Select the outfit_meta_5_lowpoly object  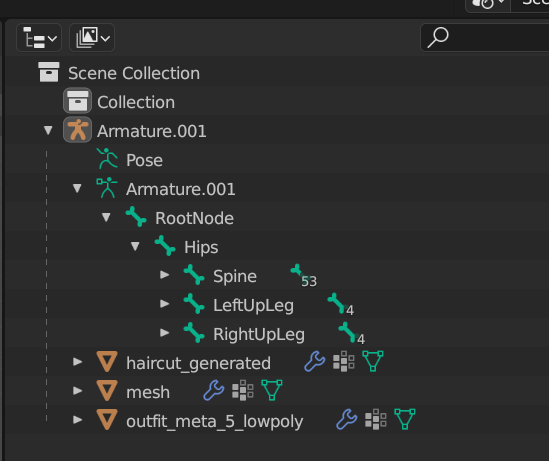214,421
